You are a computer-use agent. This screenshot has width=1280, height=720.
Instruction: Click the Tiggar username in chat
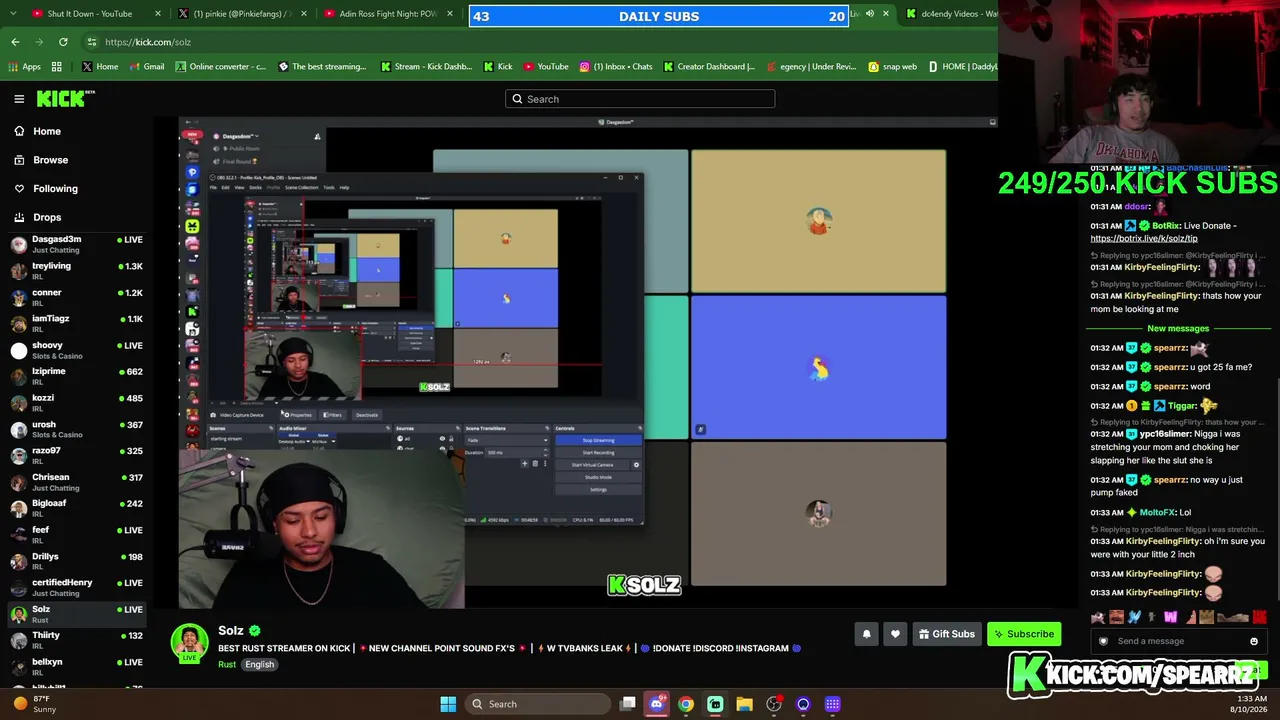point(1182,406)
